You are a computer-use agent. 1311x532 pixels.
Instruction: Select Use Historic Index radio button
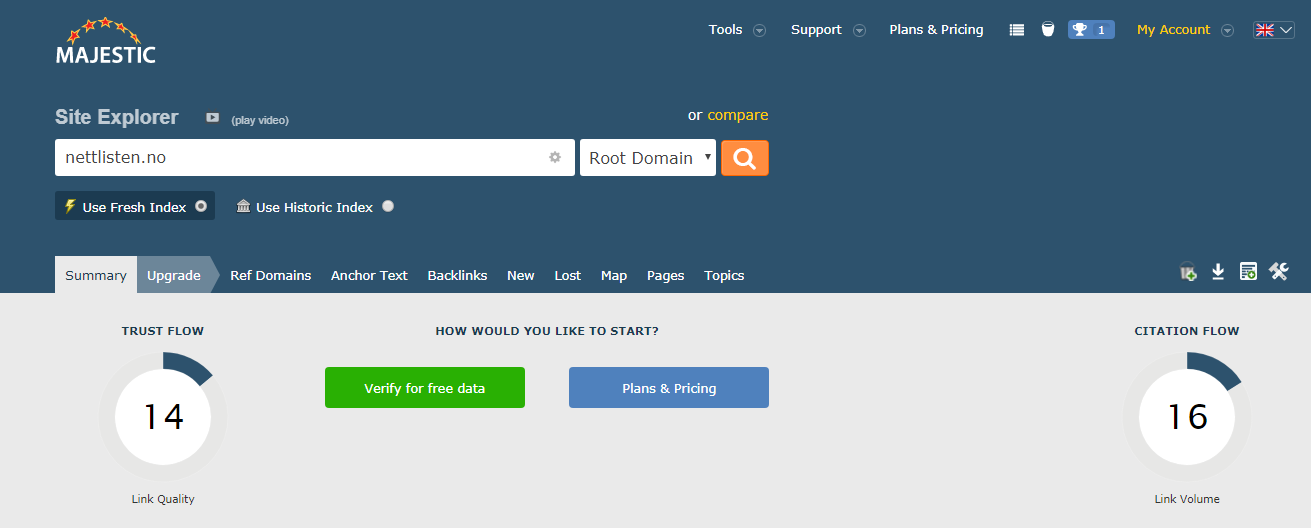[388, 206]
